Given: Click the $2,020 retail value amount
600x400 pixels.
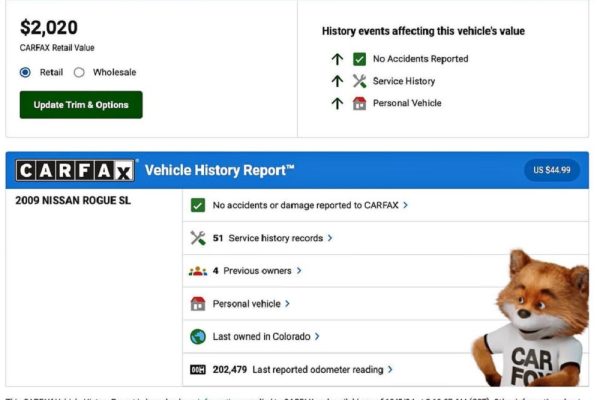Looking at the screenshot, I should click(x=49, y=28).
